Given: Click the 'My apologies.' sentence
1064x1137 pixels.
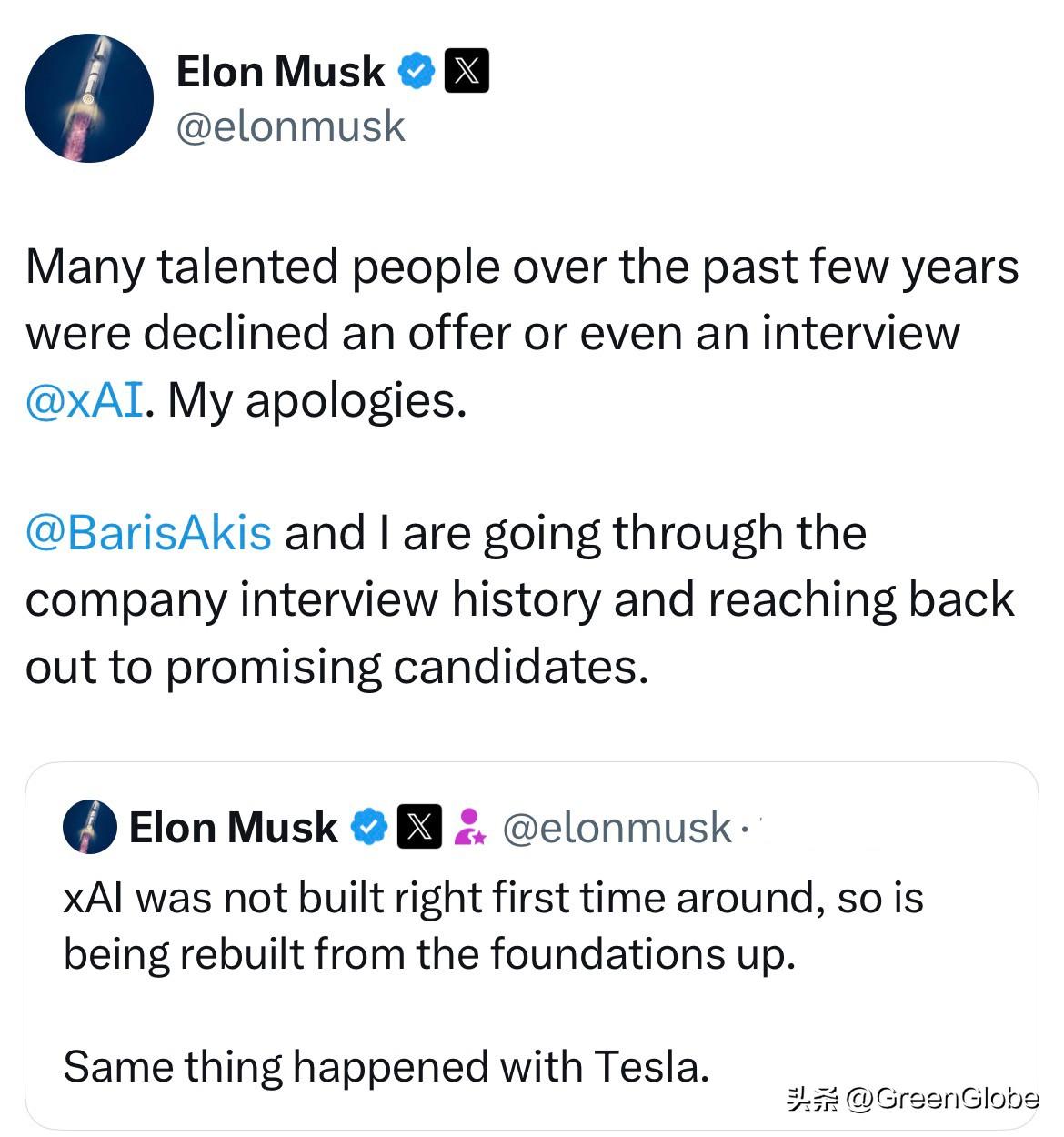Looking at the screenshot, I should tap(316, 399).
